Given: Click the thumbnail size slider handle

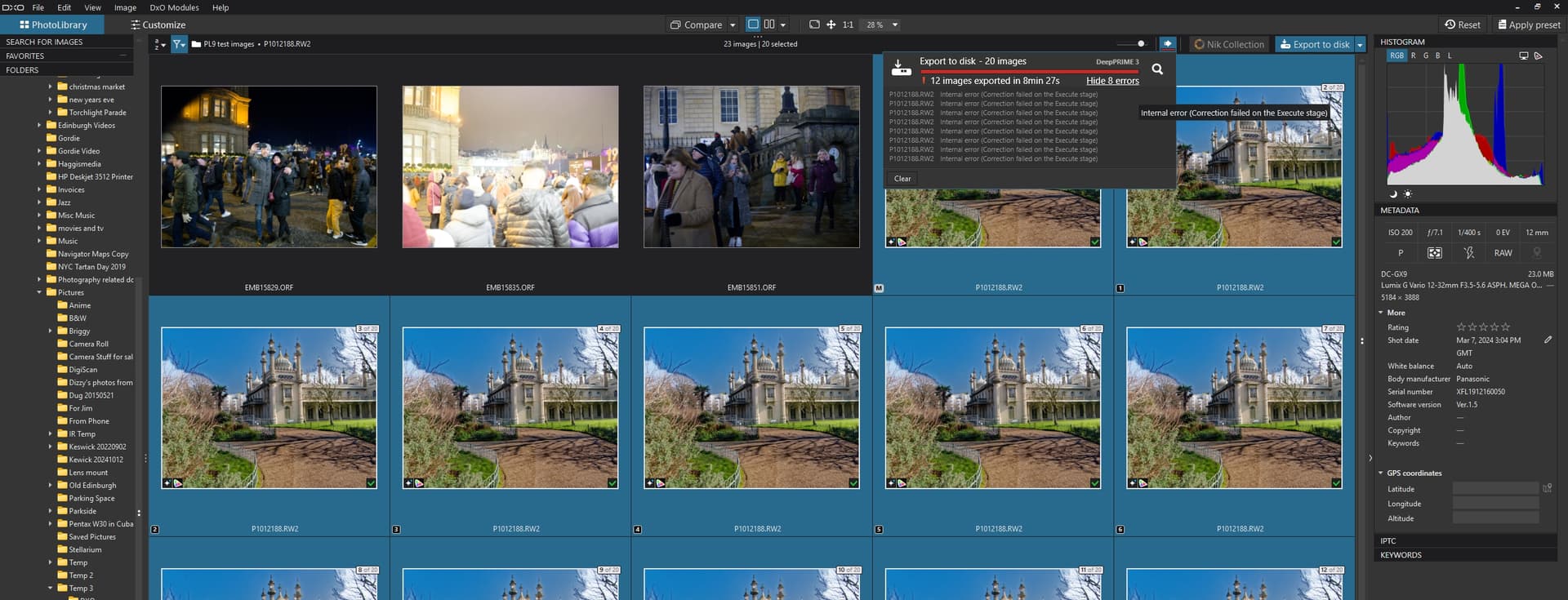Looking at the screenshot, I should (1141, 44).
